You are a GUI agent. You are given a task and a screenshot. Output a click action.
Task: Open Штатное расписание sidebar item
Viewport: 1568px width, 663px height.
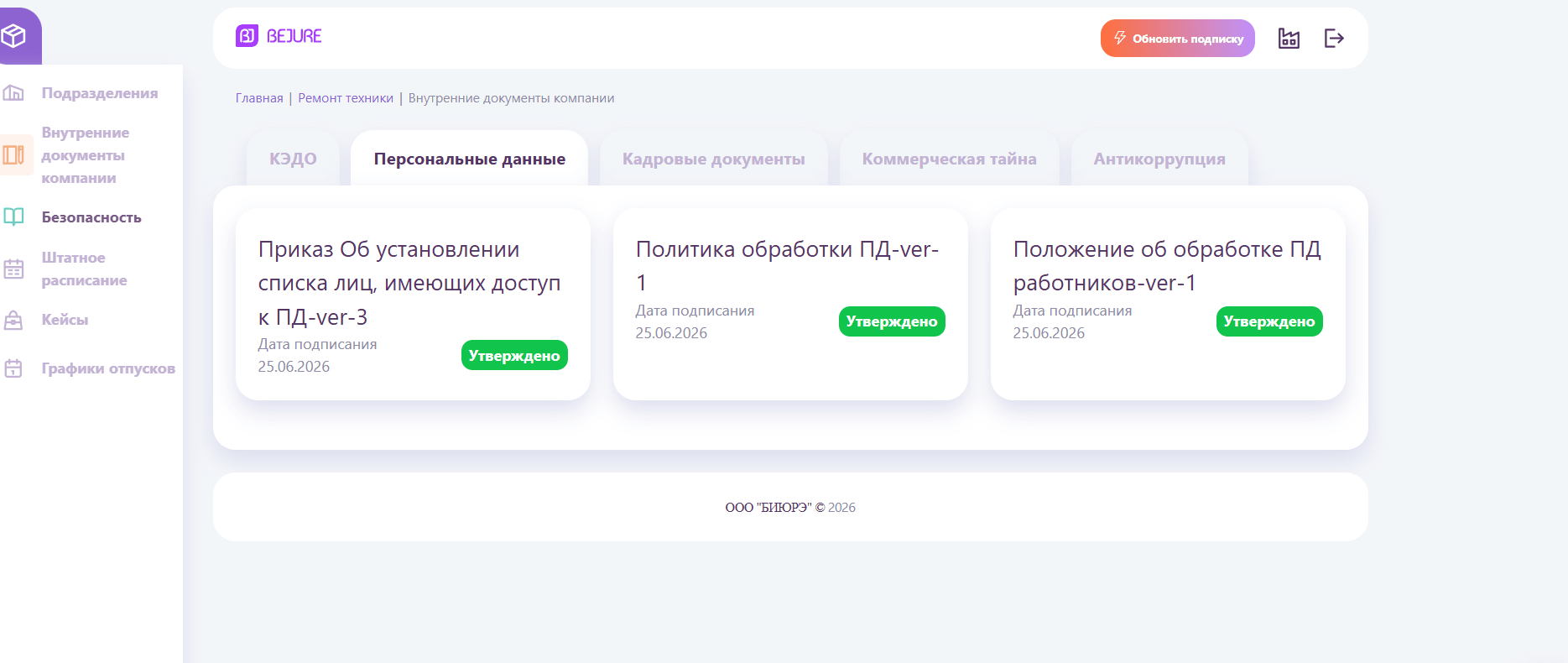[x=84, y=269]
